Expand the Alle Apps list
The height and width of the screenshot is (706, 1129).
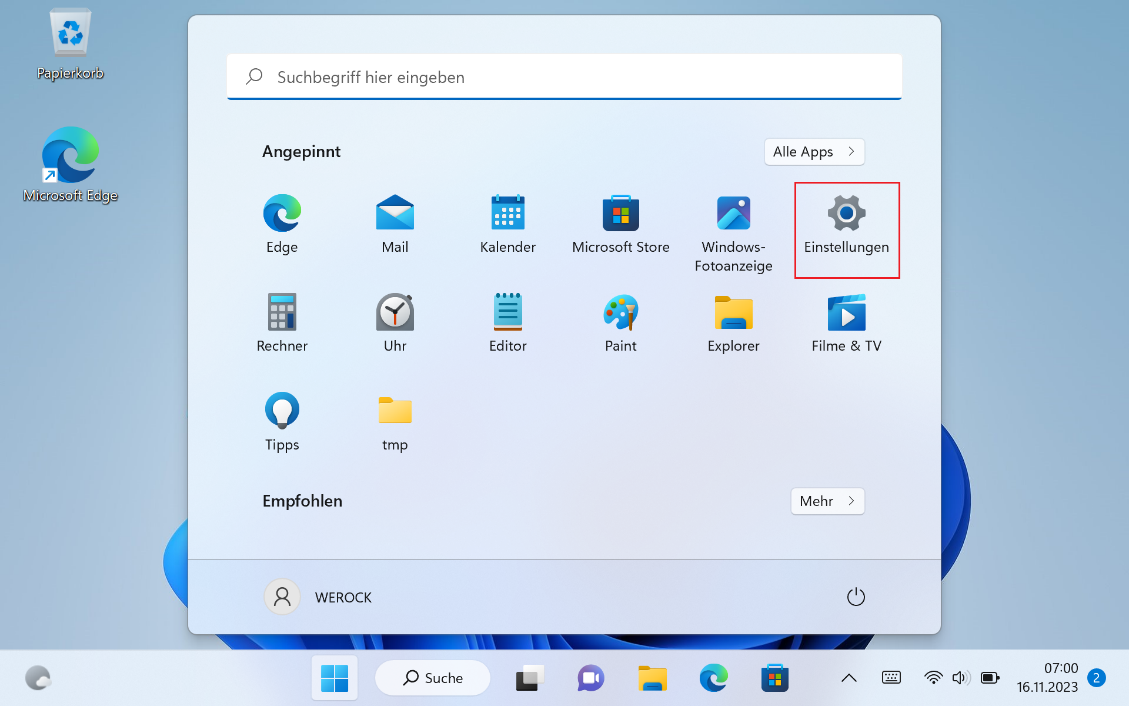[814, 152]
